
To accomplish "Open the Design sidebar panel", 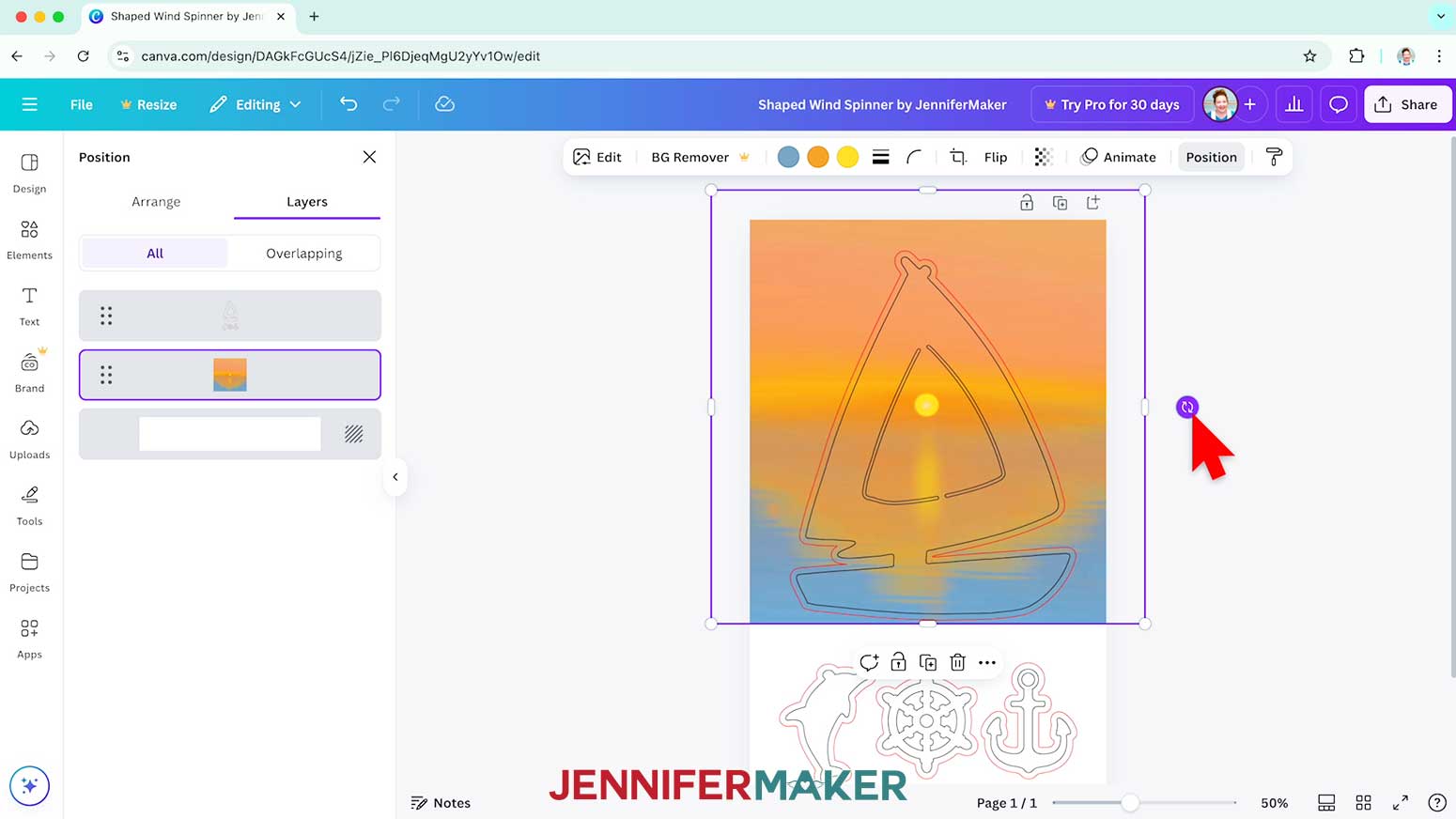I will pos(30,173).
